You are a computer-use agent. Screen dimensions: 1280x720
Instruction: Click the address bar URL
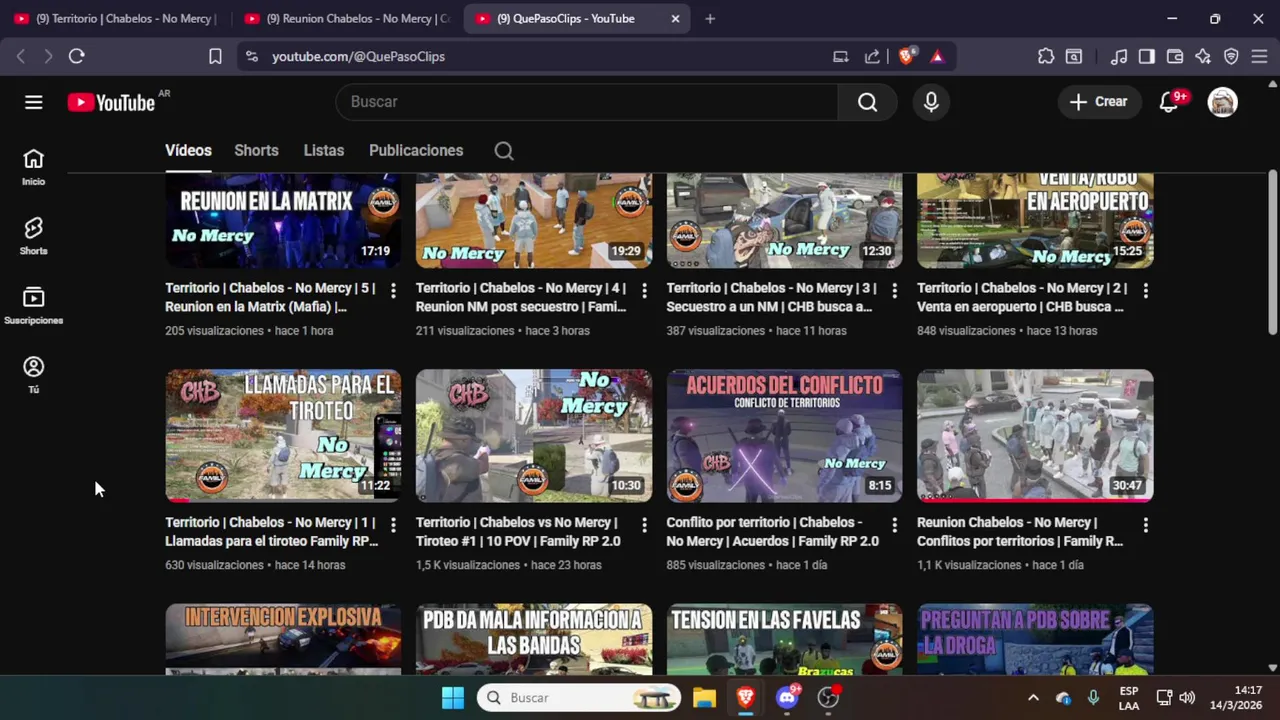(358, 57)
